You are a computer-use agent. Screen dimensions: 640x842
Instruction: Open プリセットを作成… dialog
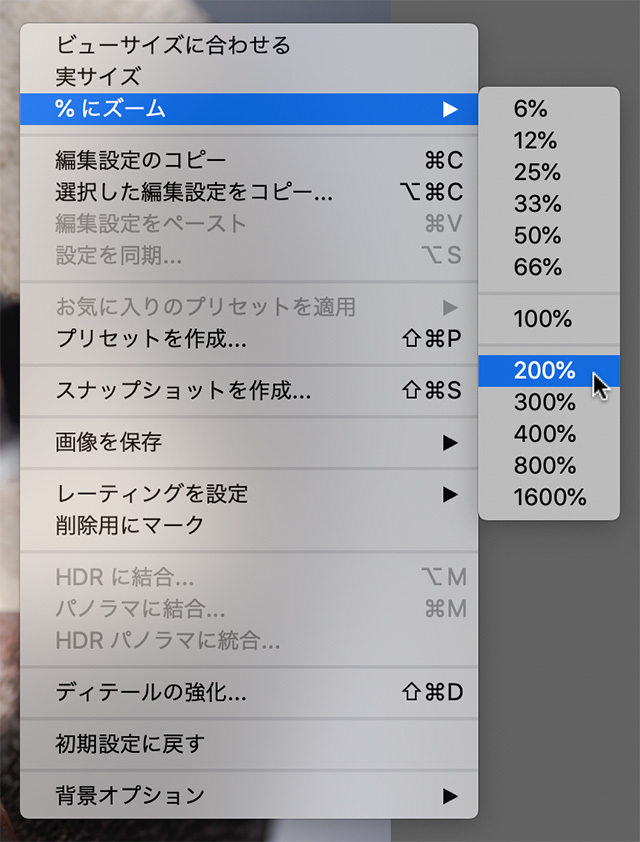(x=150, y=338)
